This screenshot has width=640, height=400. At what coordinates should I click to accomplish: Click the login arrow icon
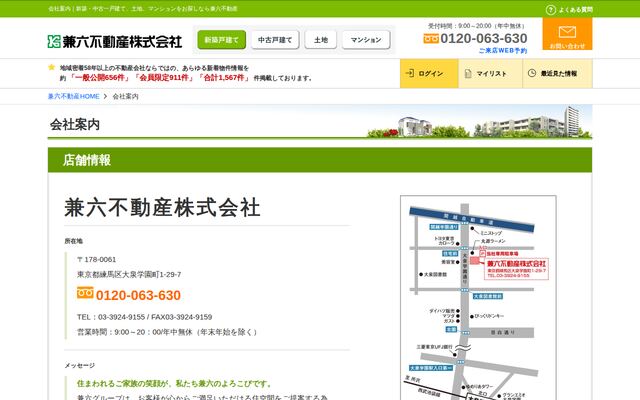pyautogui.click(x=409, y=73)
